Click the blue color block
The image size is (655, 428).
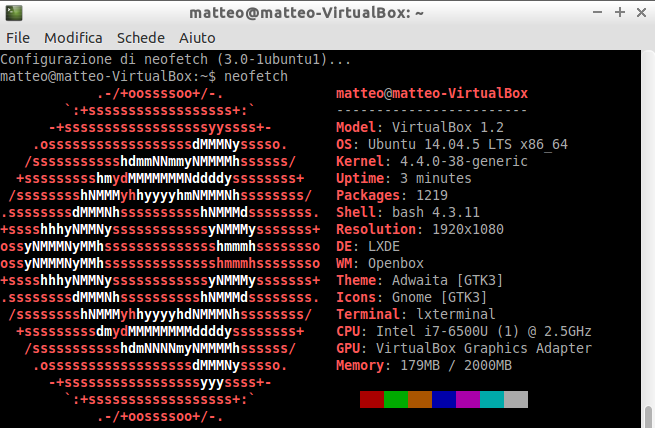coord(444,399)
